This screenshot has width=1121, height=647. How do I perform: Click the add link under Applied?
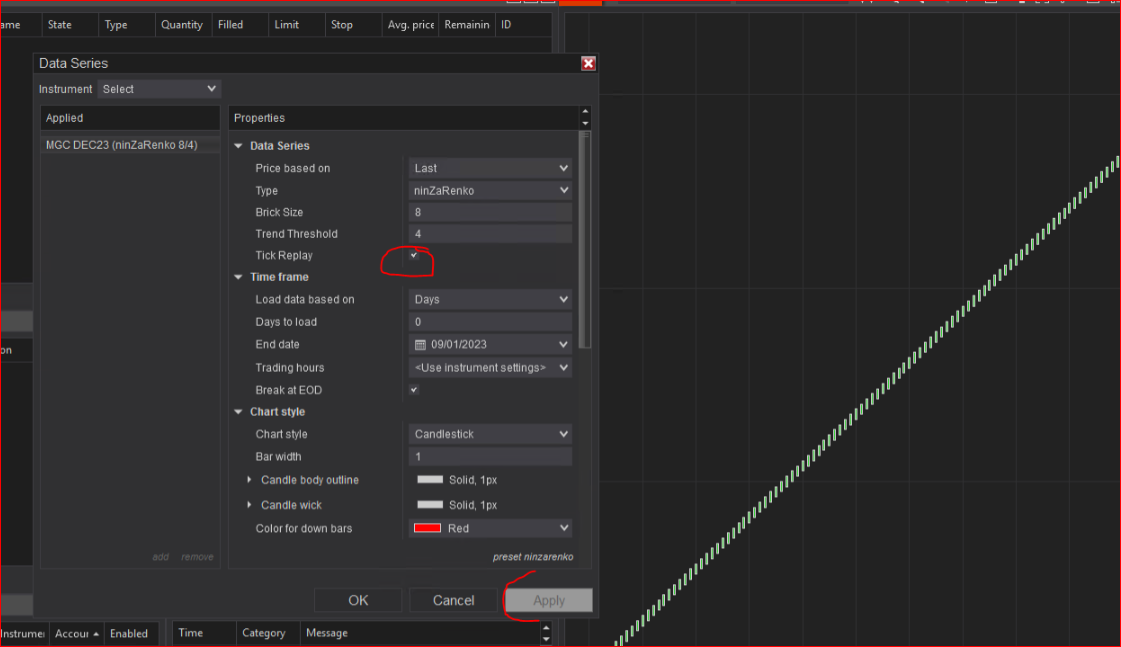pyautogui.click(x=160, y=557)
